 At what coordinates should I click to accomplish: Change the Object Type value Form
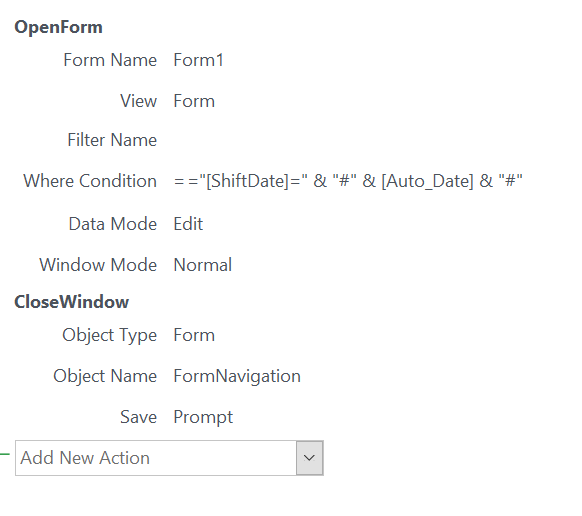click(194, 335)
